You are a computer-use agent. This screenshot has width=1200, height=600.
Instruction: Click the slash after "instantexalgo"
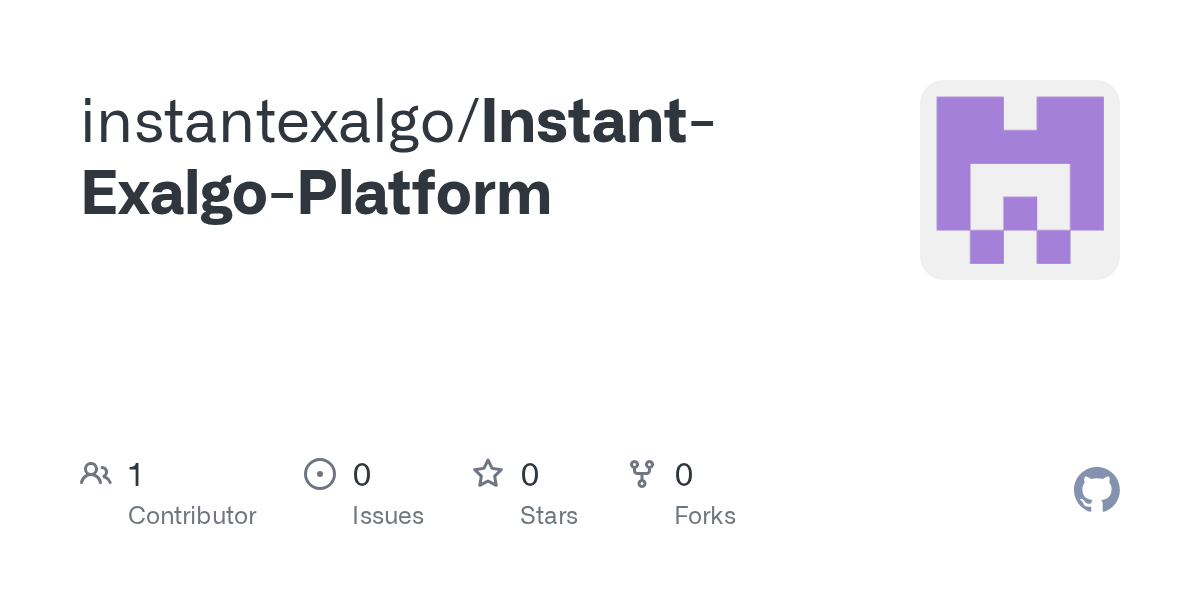point(470,120)
